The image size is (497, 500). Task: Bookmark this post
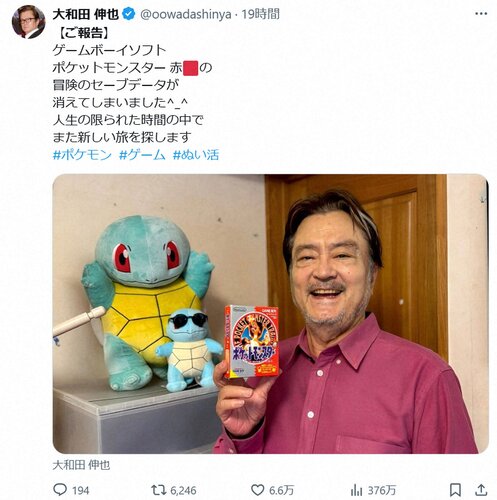455,490
